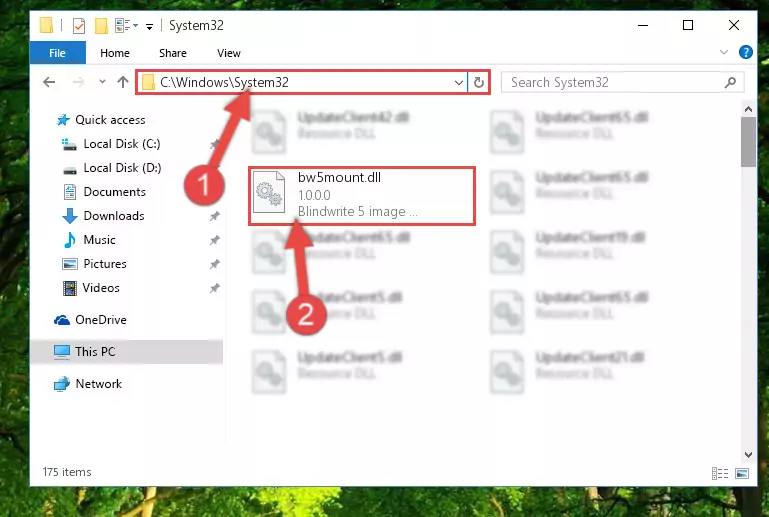
Task: Click the OneDrive cloud icon
Action: (x=62, y=320)
